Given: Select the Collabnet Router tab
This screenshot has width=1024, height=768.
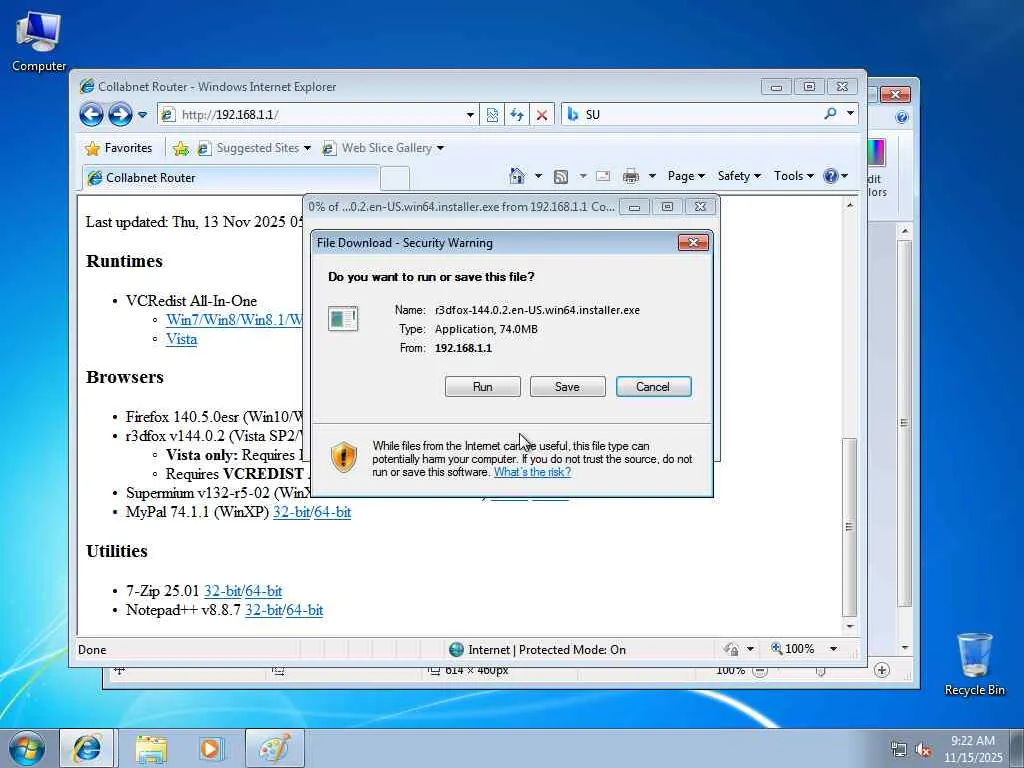Looking at the screenshot, I should tap(231, 178).
